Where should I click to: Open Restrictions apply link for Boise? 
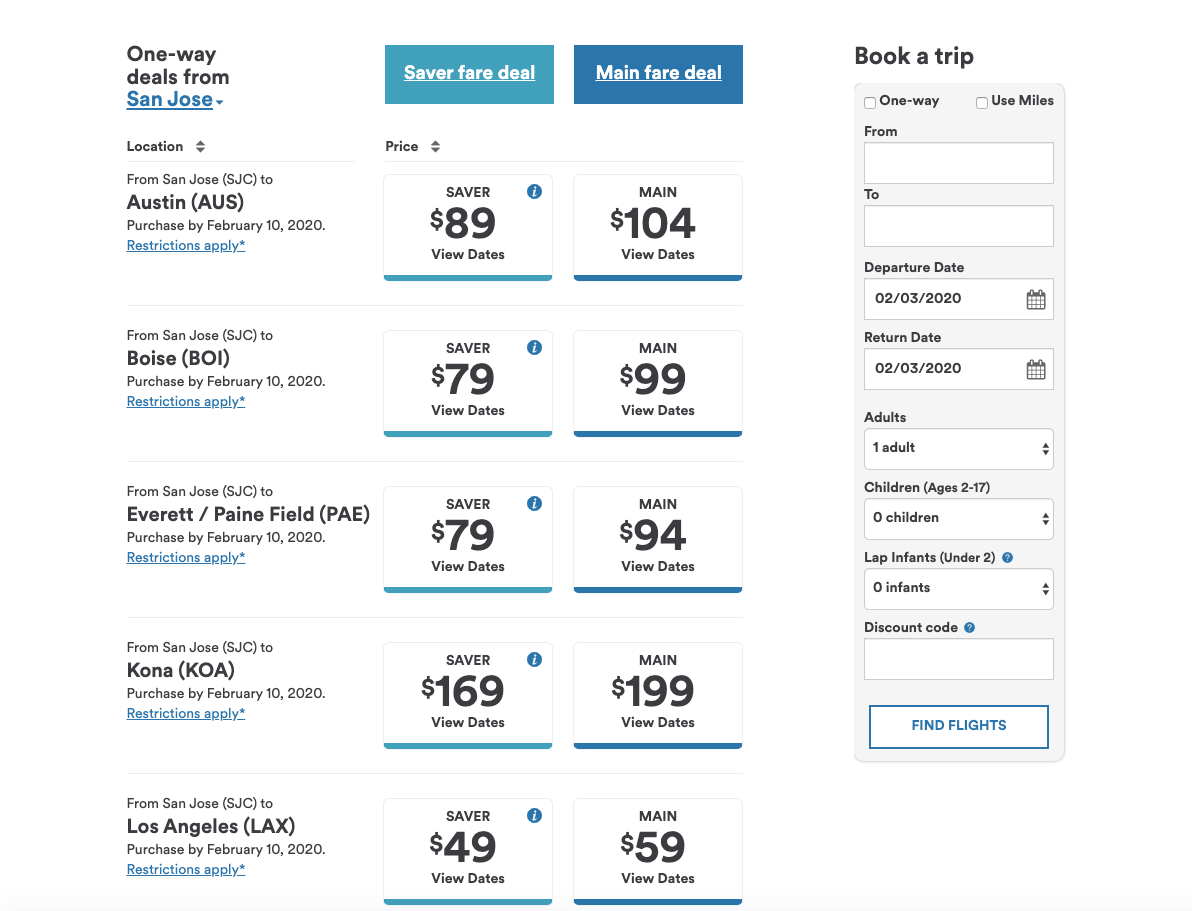click(185, 402)
